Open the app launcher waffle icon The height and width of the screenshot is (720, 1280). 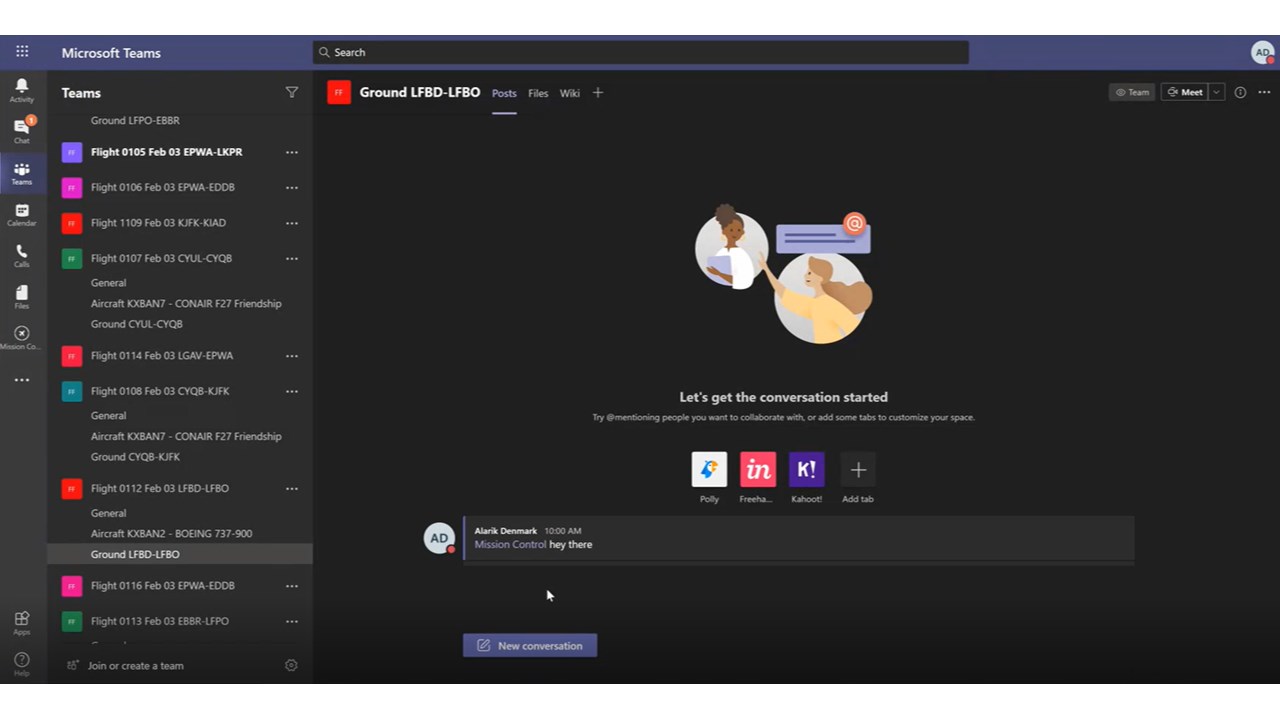click(x=22, y=52)
